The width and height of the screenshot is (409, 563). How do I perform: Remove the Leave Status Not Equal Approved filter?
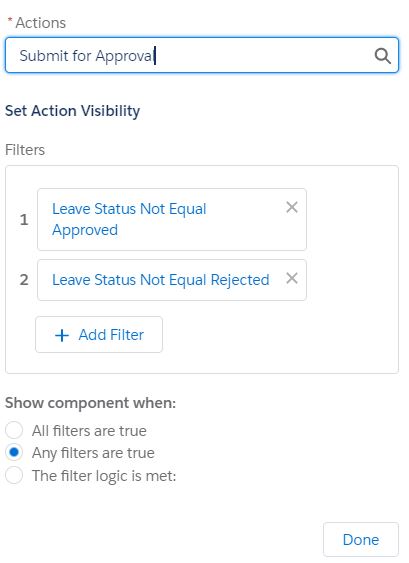pyautogui.click(x=292, y=207)
